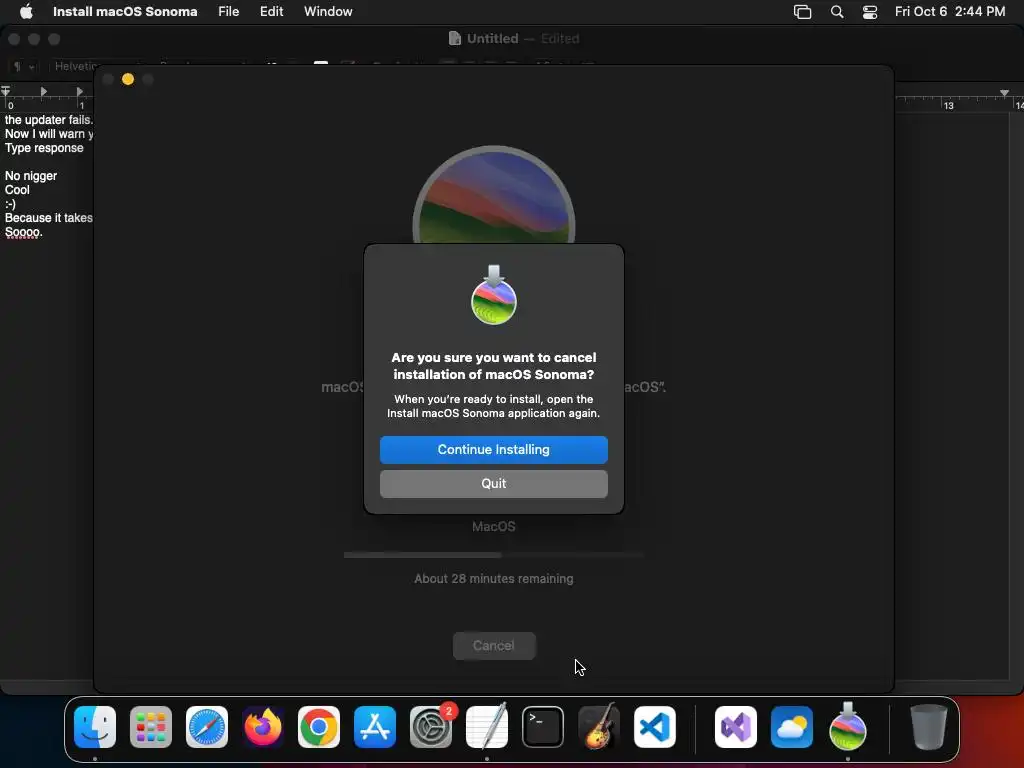Open Finder from the Dock
This screenshot has height=768, width=1024.
pos(95,727)
